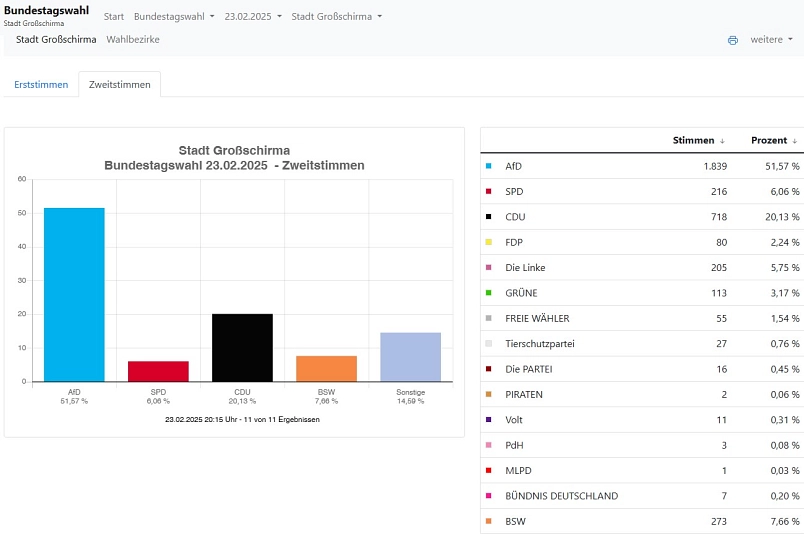Select FDP row label
Screen dimensions: 804x534
coord(514,242)
